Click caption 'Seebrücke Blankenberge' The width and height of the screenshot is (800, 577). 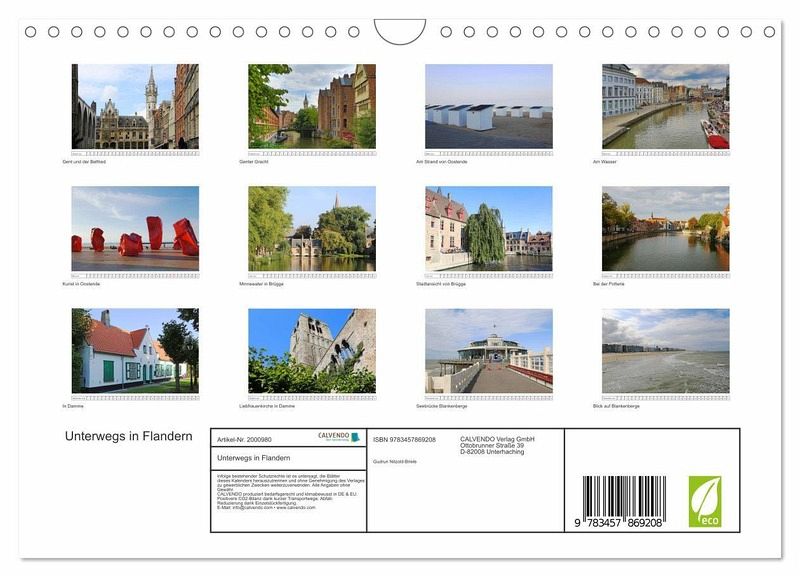[441, 406]
